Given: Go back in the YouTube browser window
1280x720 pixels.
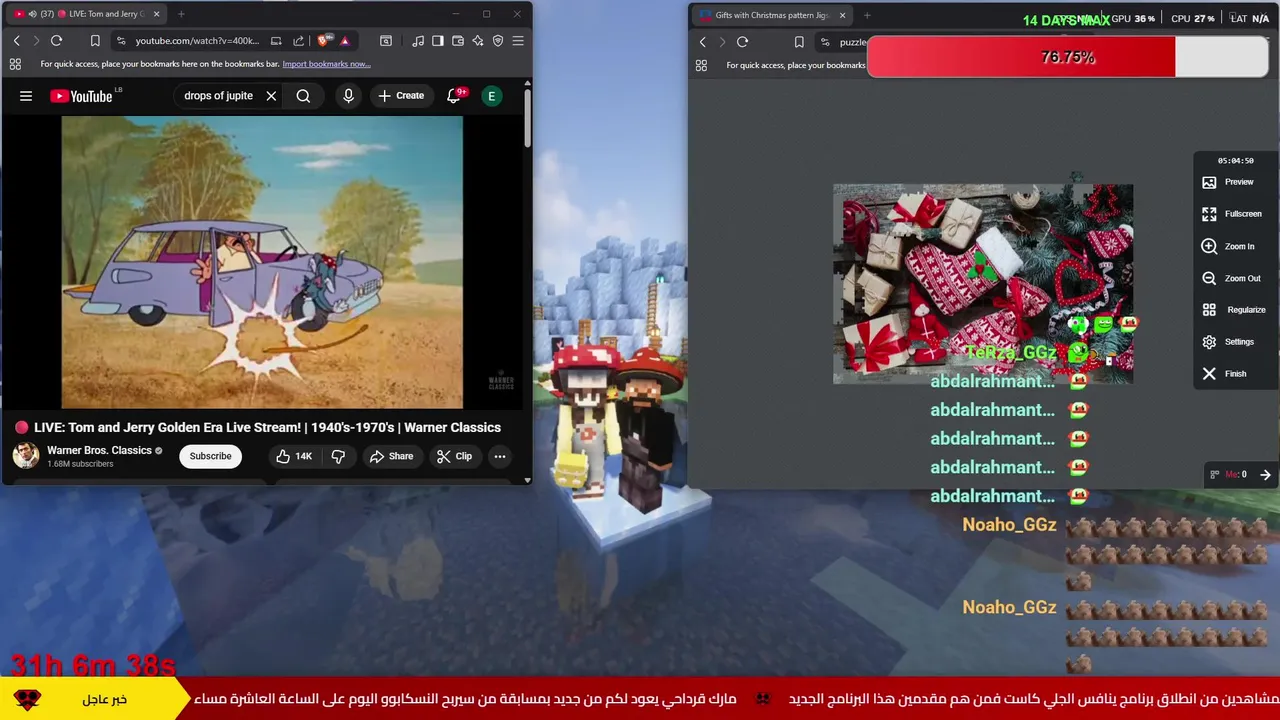Looking at the screenshot, I should 16,41.
